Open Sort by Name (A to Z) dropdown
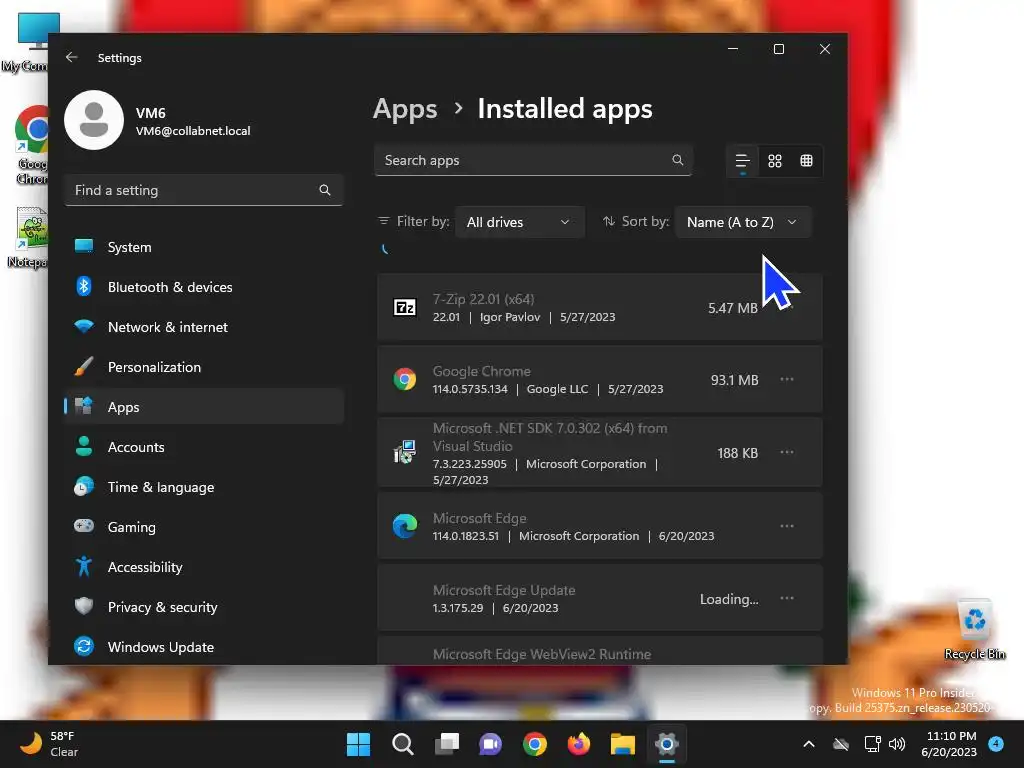The height and width of the screenshot is (768, 1024). point(743,222)
